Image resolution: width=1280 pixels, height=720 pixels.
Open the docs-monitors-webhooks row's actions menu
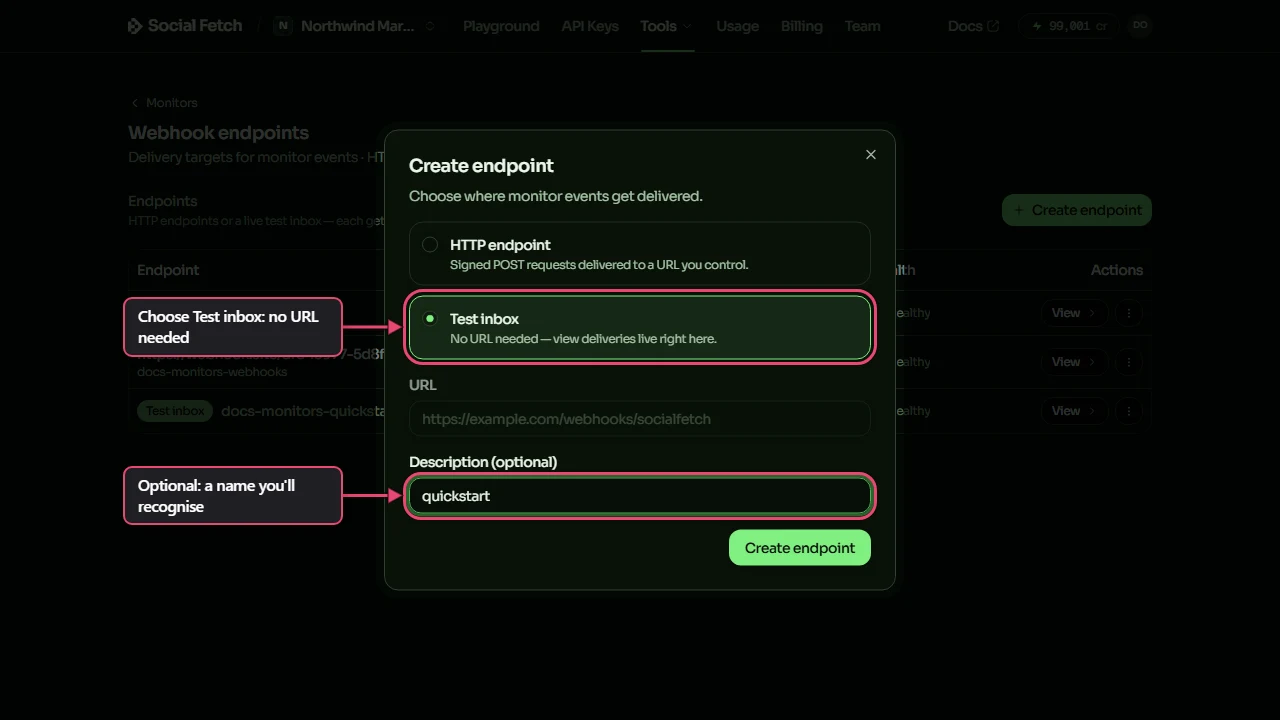(1129, 362)
